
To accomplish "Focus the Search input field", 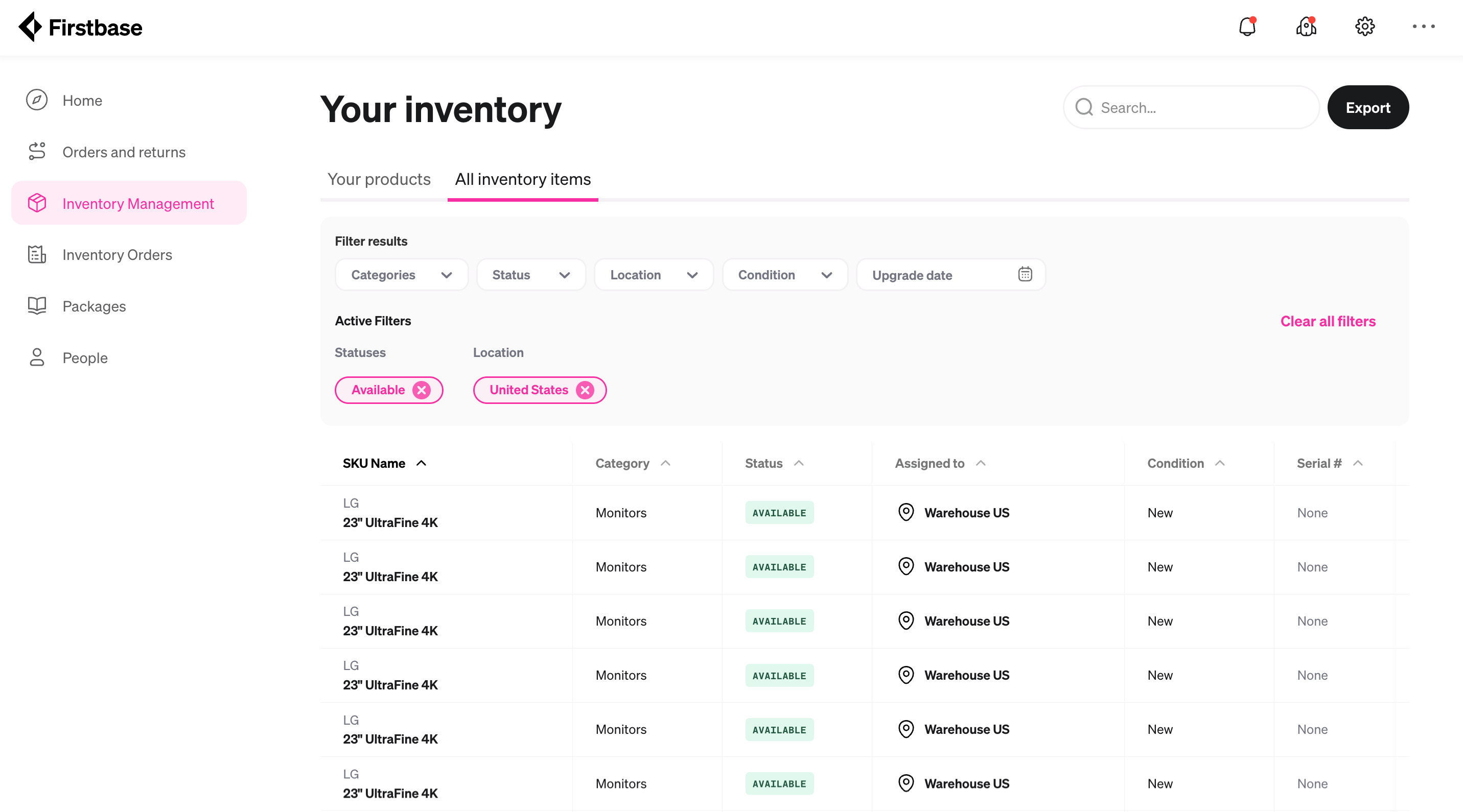I will [x=1191, y=107].
